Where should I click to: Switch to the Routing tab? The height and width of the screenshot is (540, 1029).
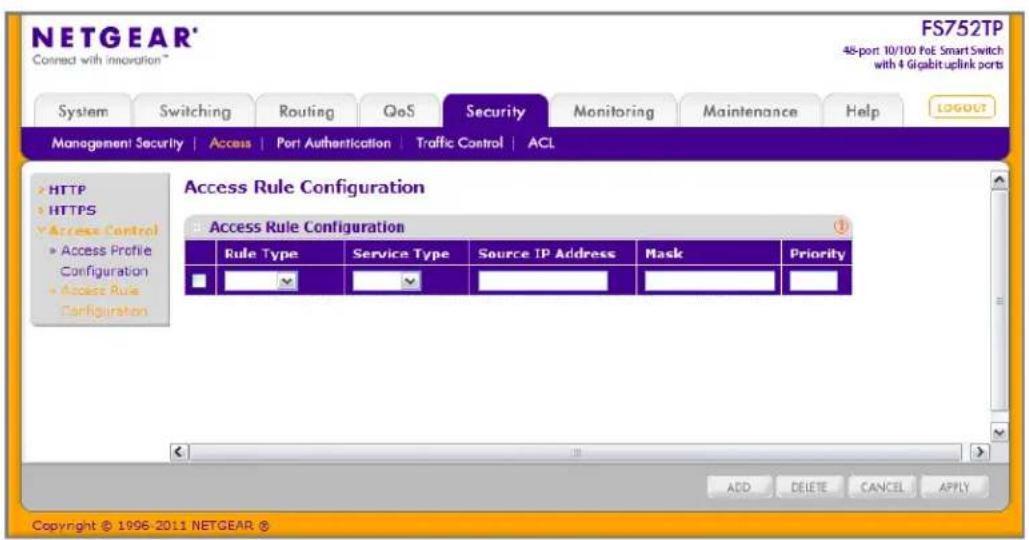tap(306, 112)
